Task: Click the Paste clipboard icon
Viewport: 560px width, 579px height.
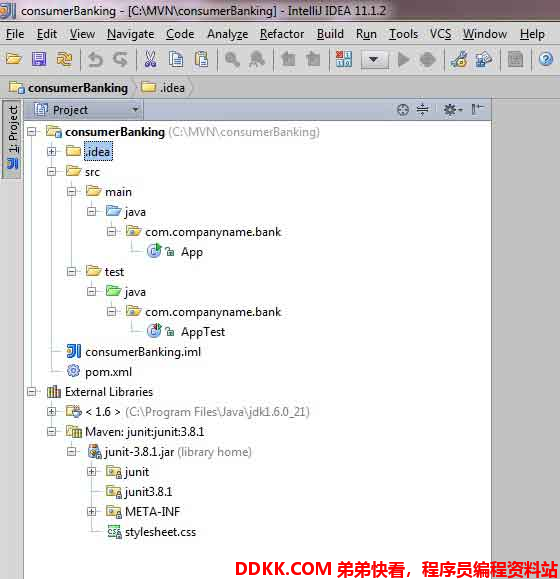Action: (x=202, y=59)
